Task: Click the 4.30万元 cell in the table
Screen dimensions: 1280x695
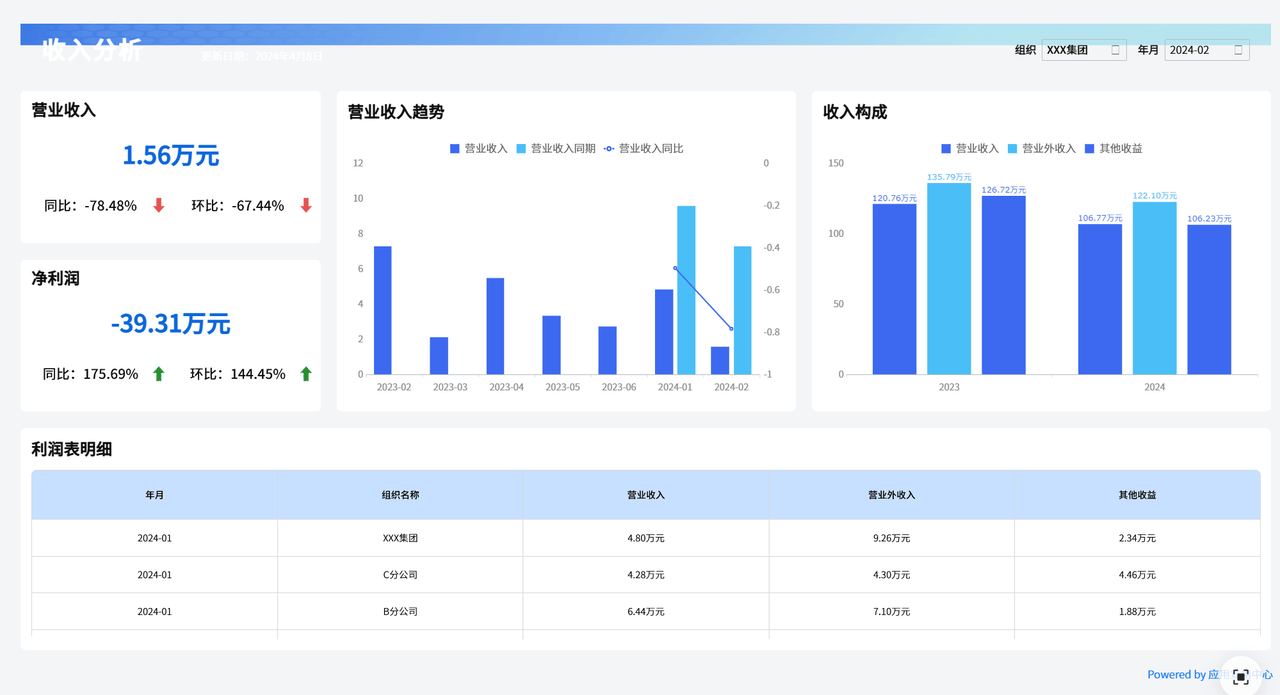Action: [891, 575]
